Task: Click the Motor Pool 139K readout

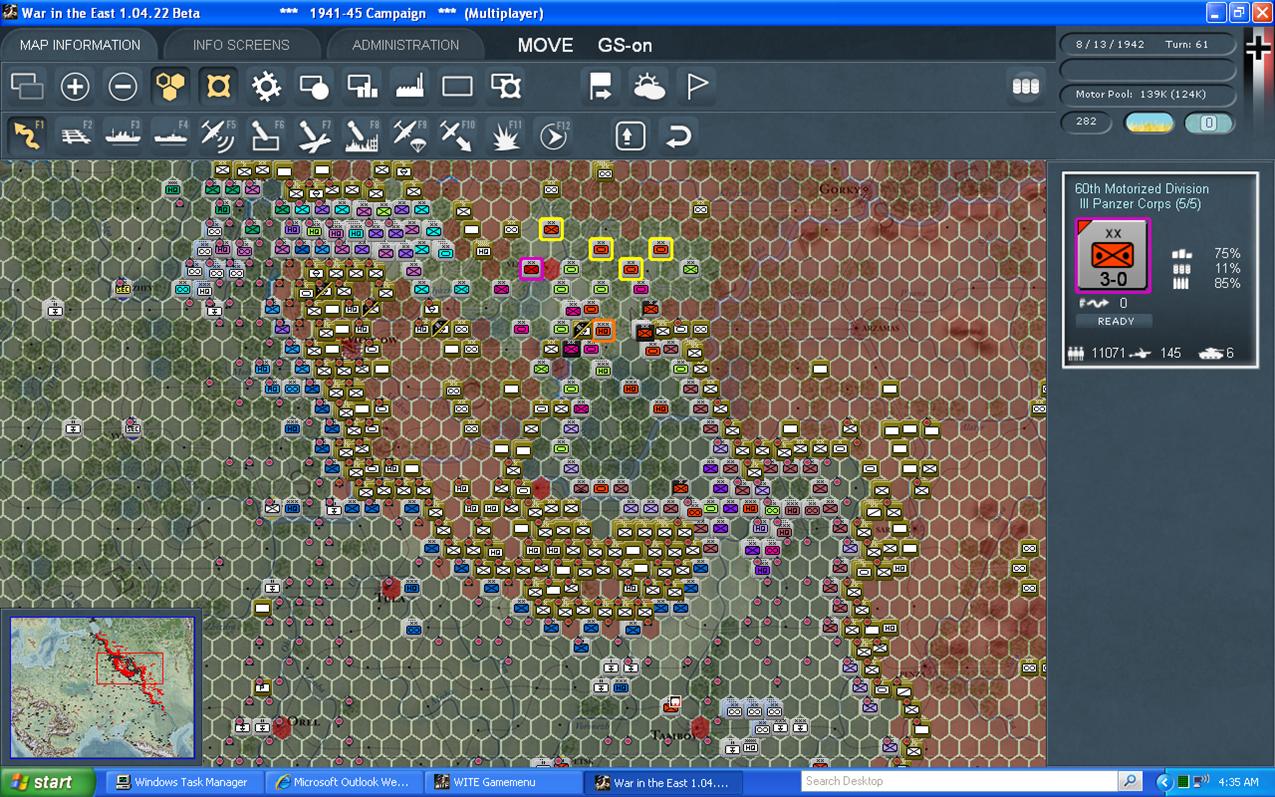Action: click(x=1148, y=94)
